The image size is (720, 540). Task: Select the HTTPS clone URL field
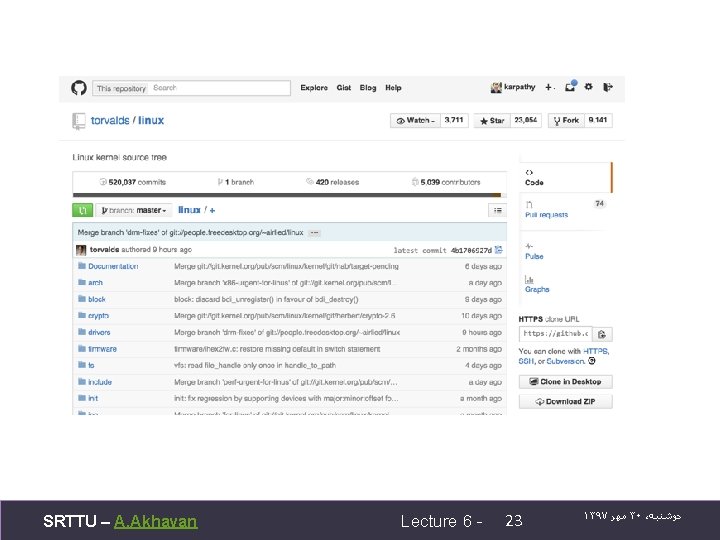[556, 334]
